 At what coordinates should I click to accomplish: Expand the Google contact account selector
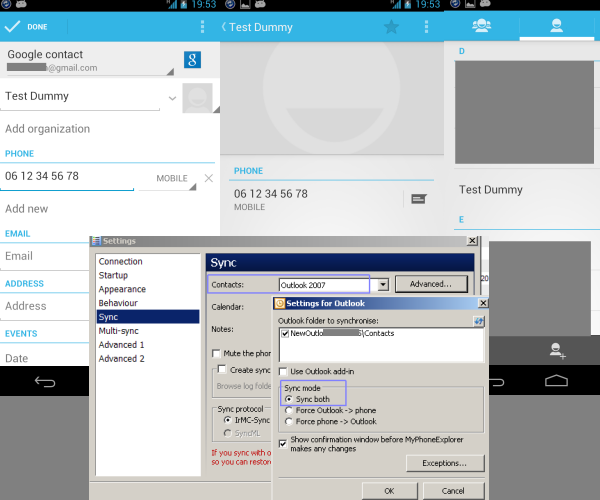point(90,60)
